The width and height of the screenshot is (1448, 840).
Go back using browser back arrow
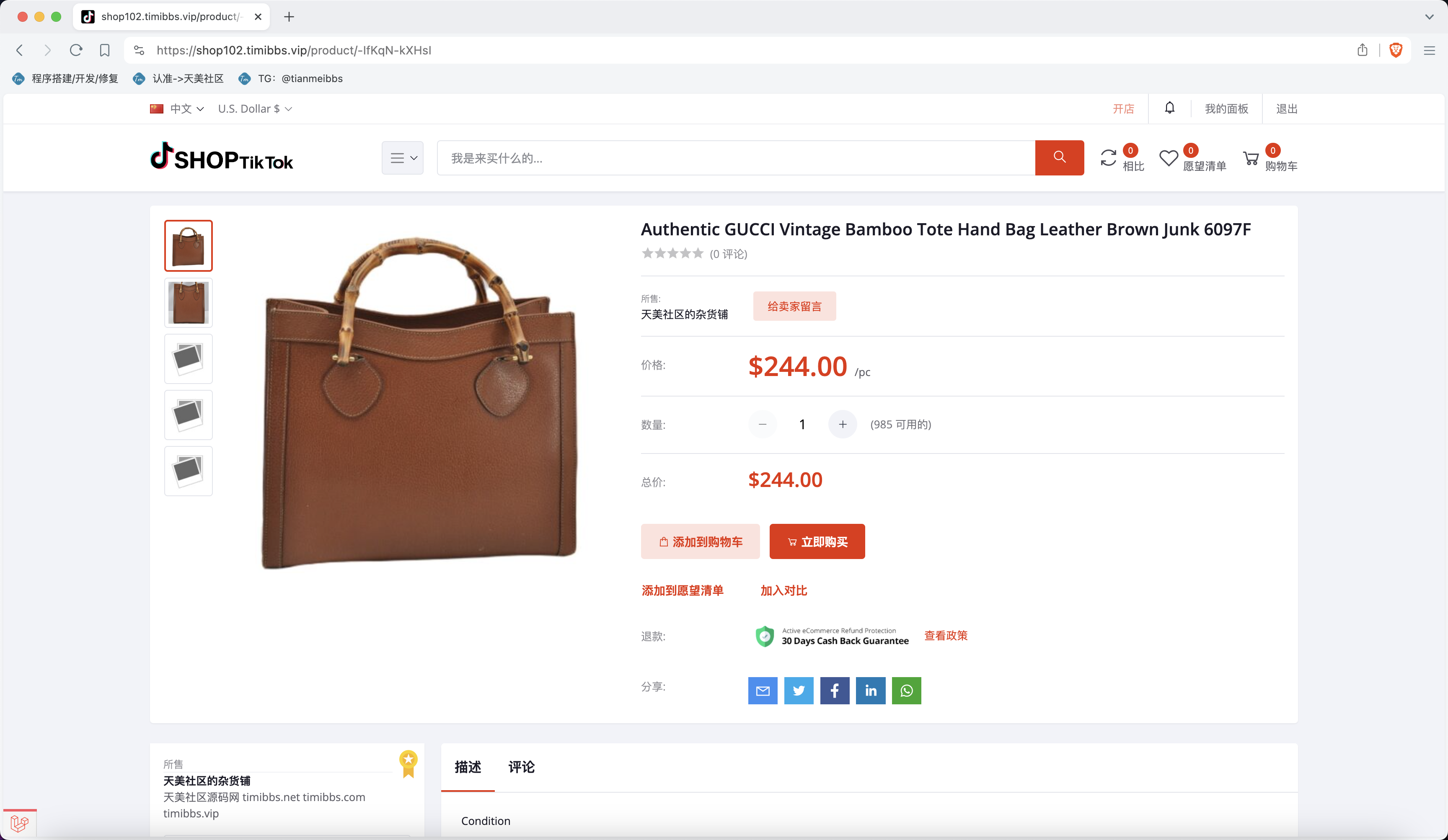20,51
